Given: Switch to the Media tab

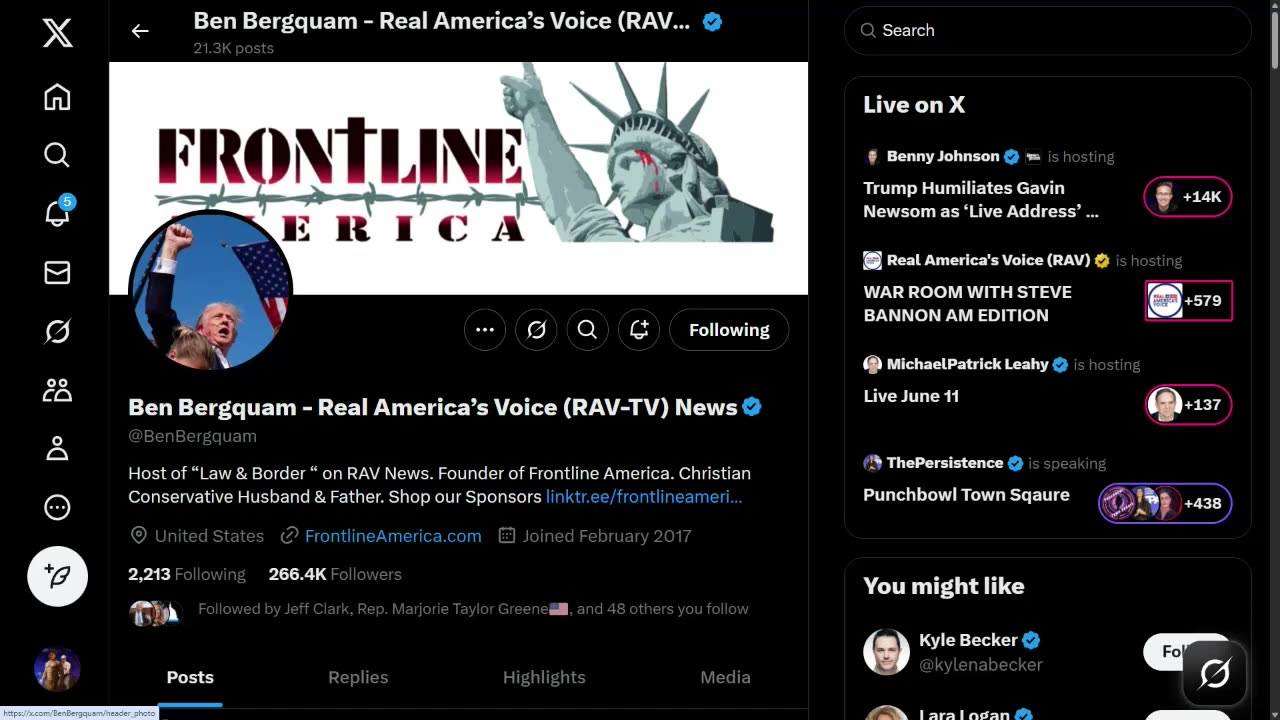Looking at the screenshot, I should click(x=725, y=677).
